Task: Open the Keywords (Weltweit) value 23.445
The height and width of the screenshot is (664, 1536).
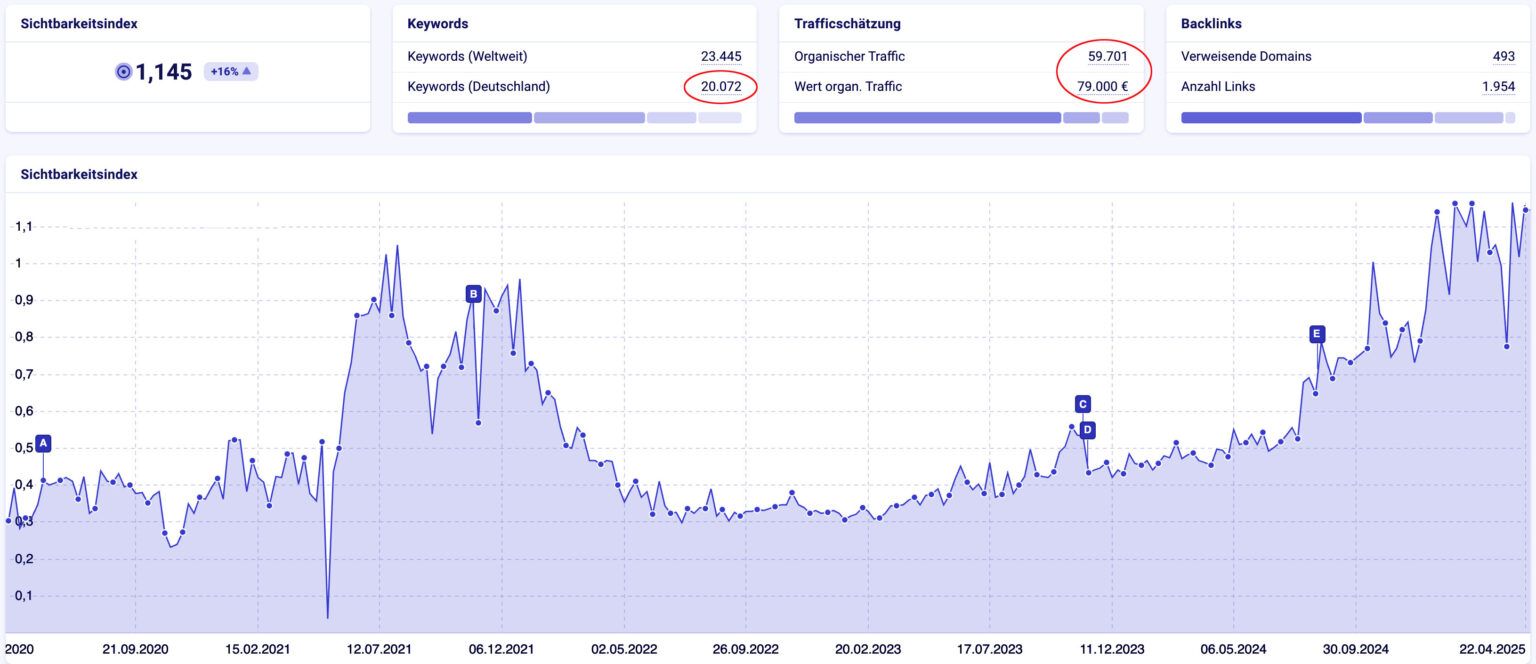Action: (x=721, y=57)
